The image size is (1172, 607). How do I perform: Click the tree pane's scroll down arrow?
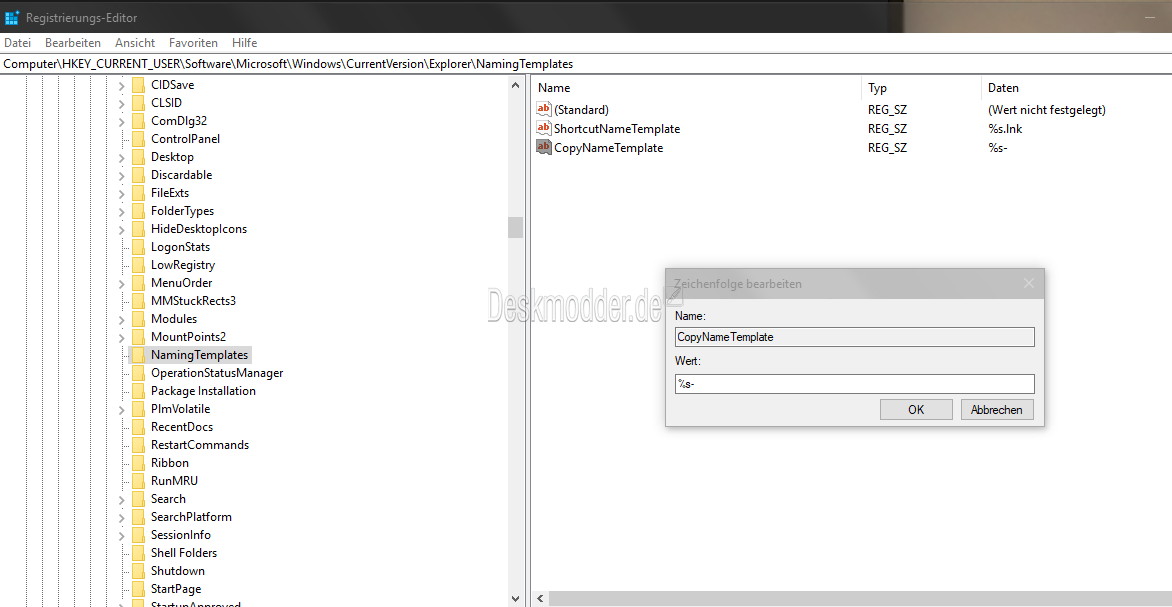coord(515,599)
